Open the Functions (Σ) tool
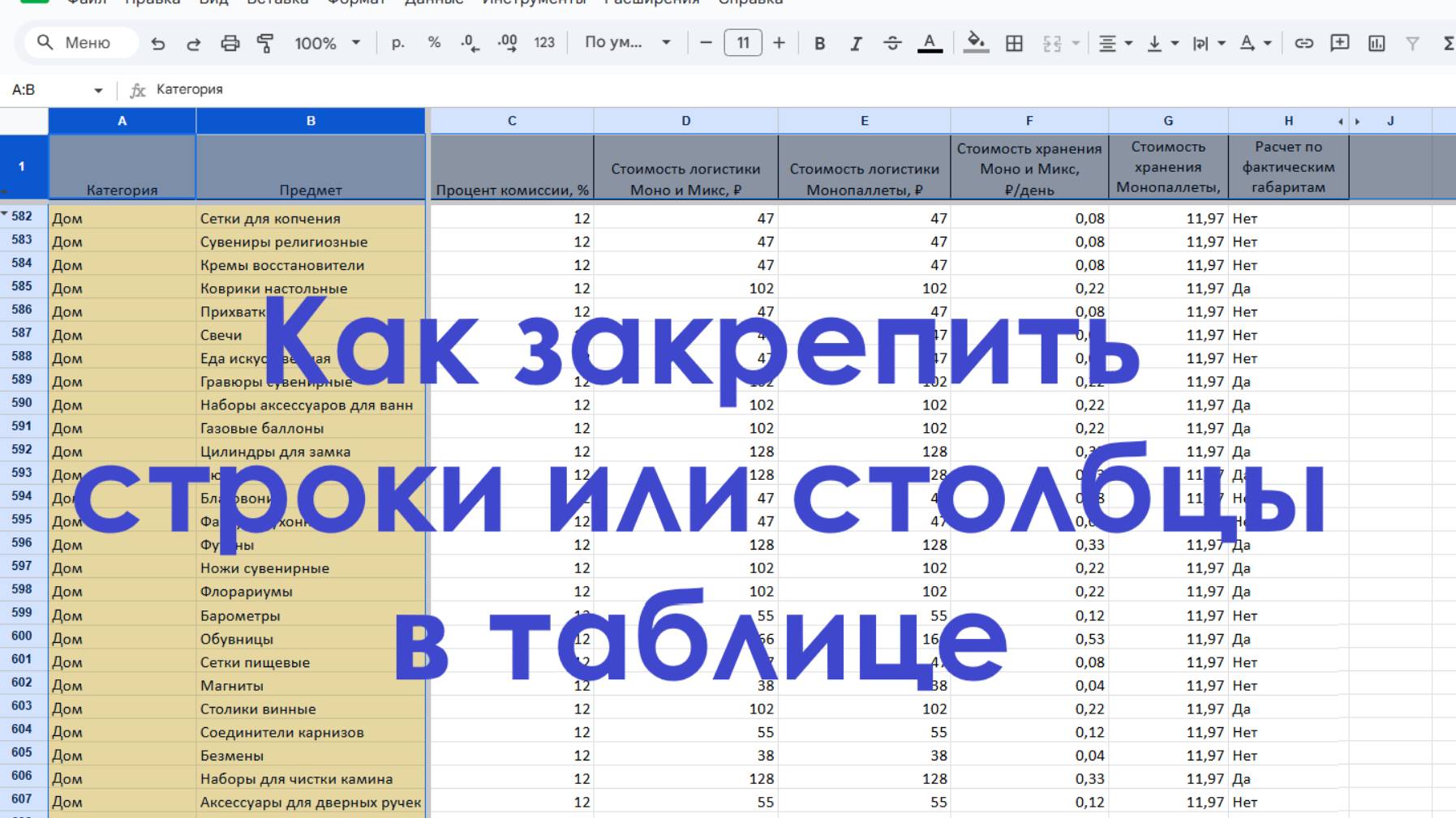 click(x=1447, y=43)
